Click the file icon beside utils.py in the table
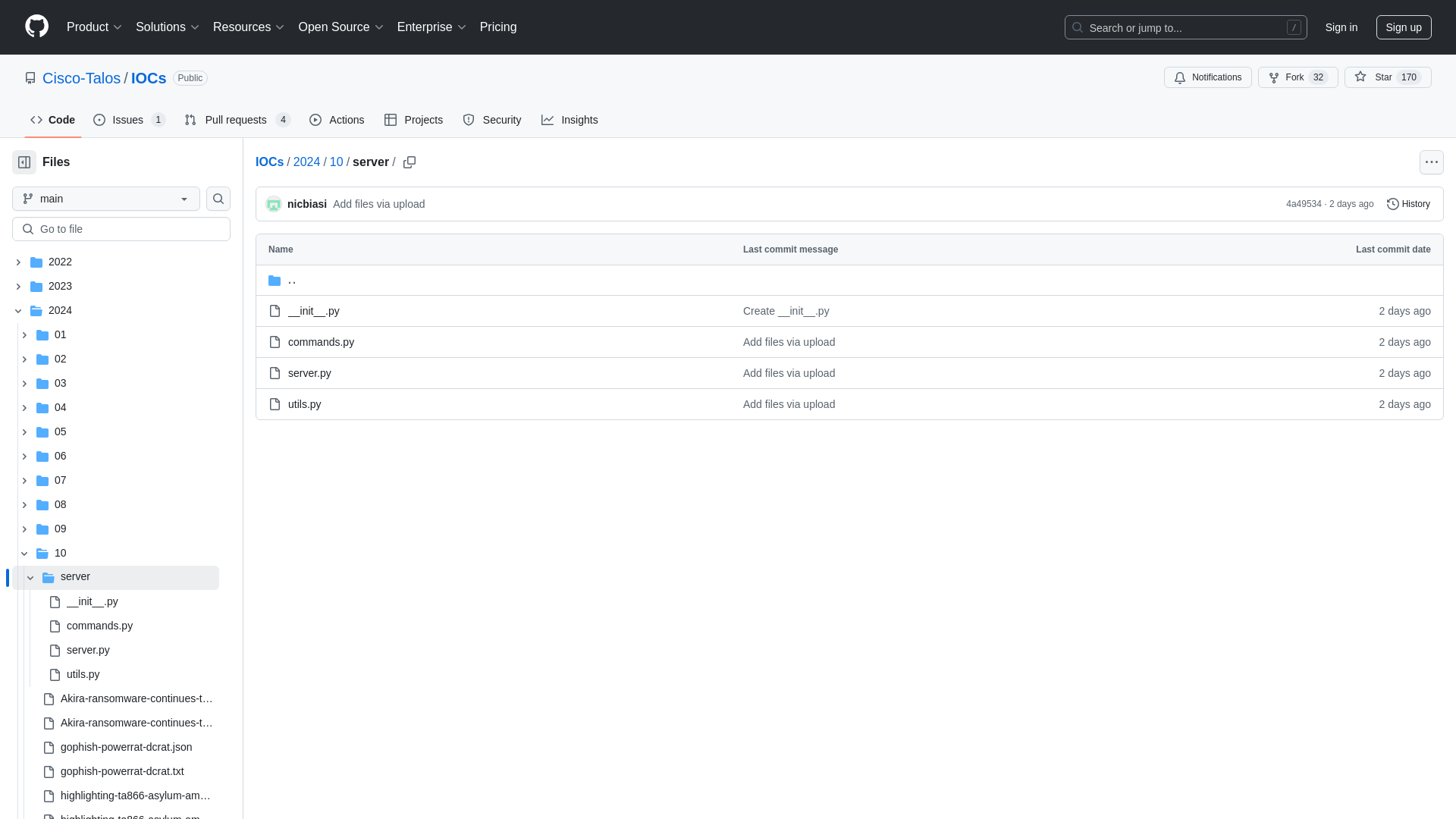The width and height of the screenshot is (1456, 819). pyautogui.click(x=275, y=404)
